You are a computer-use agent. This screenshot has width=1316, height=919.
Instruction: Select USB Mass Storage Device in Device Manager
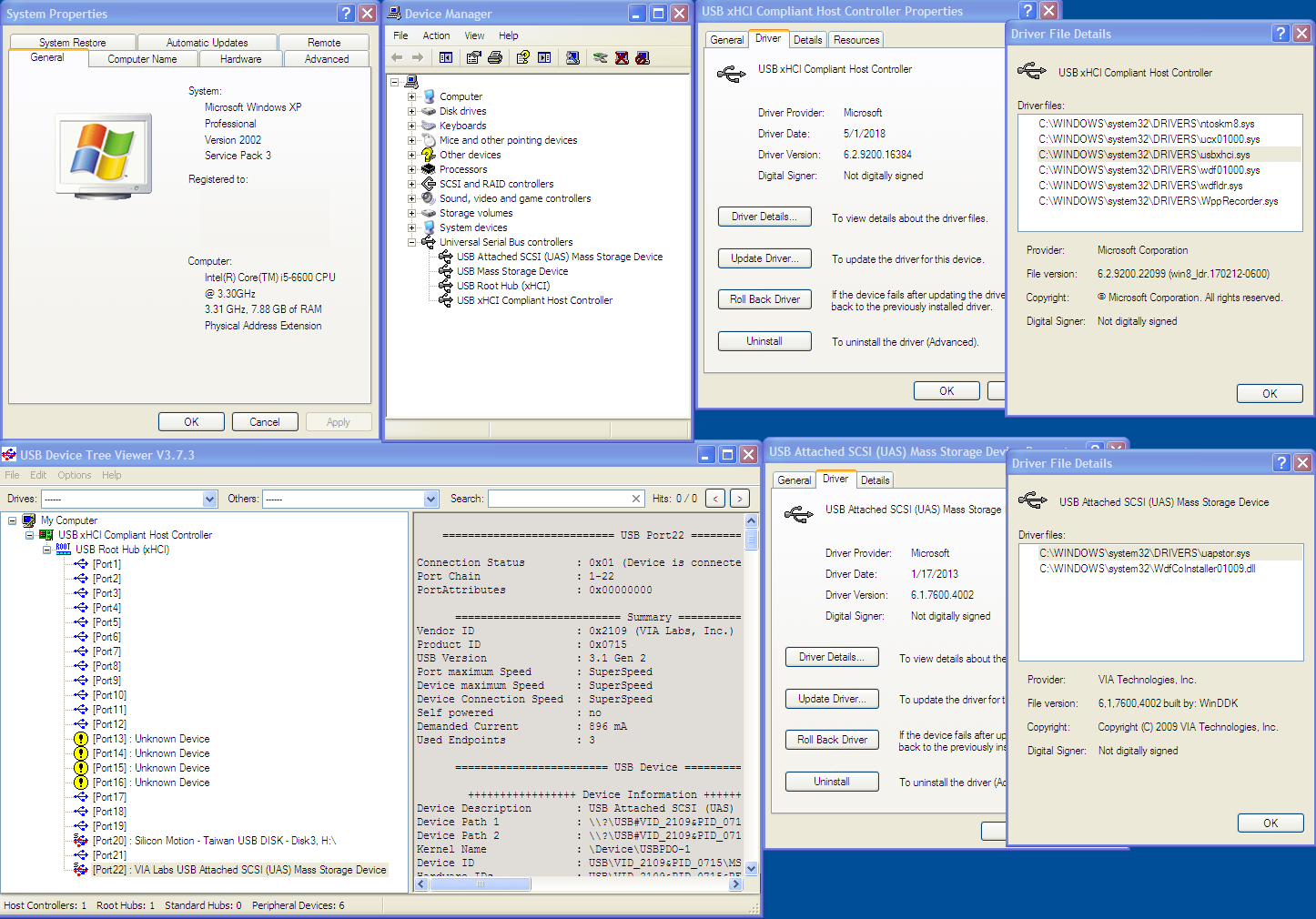point(512,271)
